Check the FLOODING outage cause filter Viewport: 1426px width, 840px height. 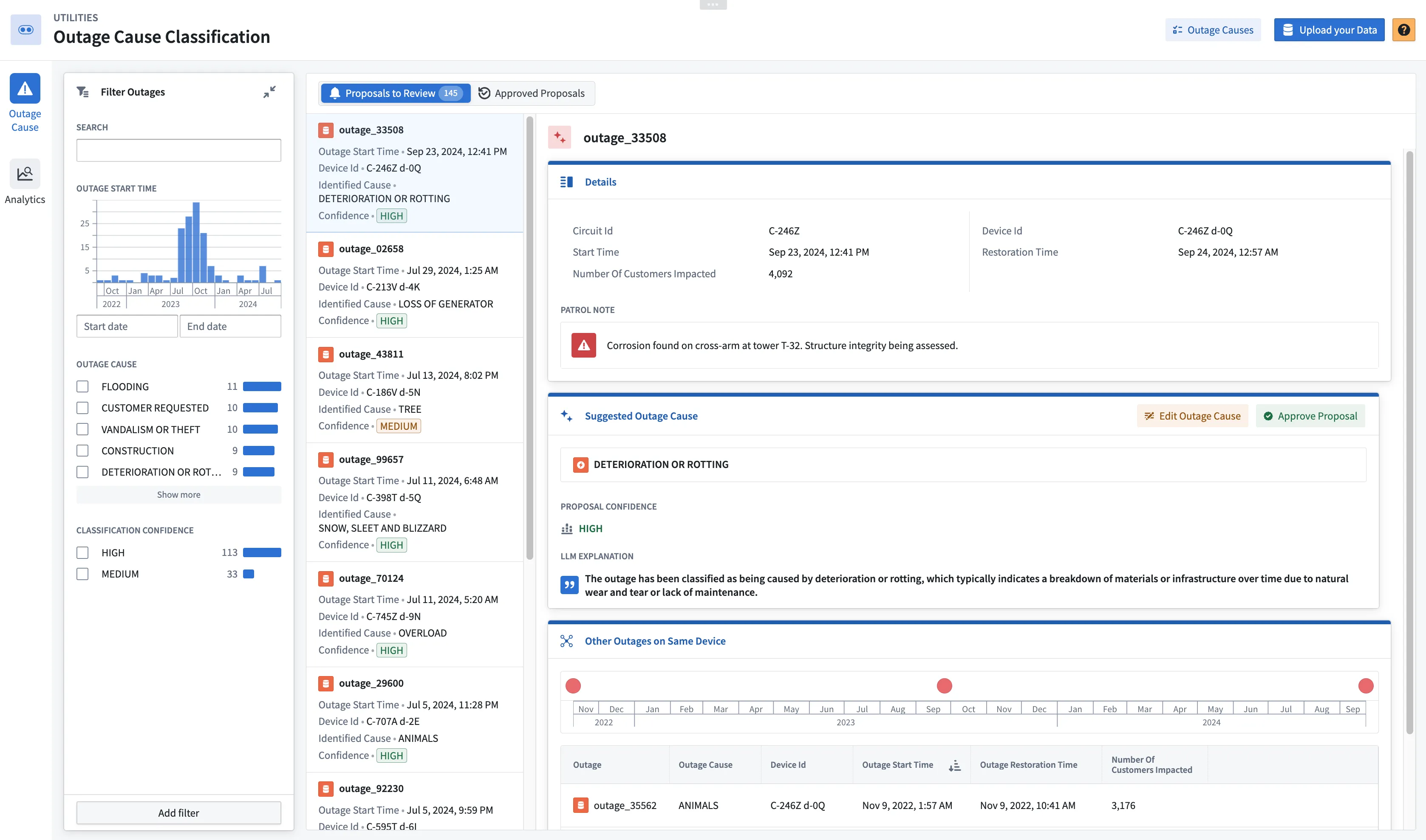click(x=83, y=386)
